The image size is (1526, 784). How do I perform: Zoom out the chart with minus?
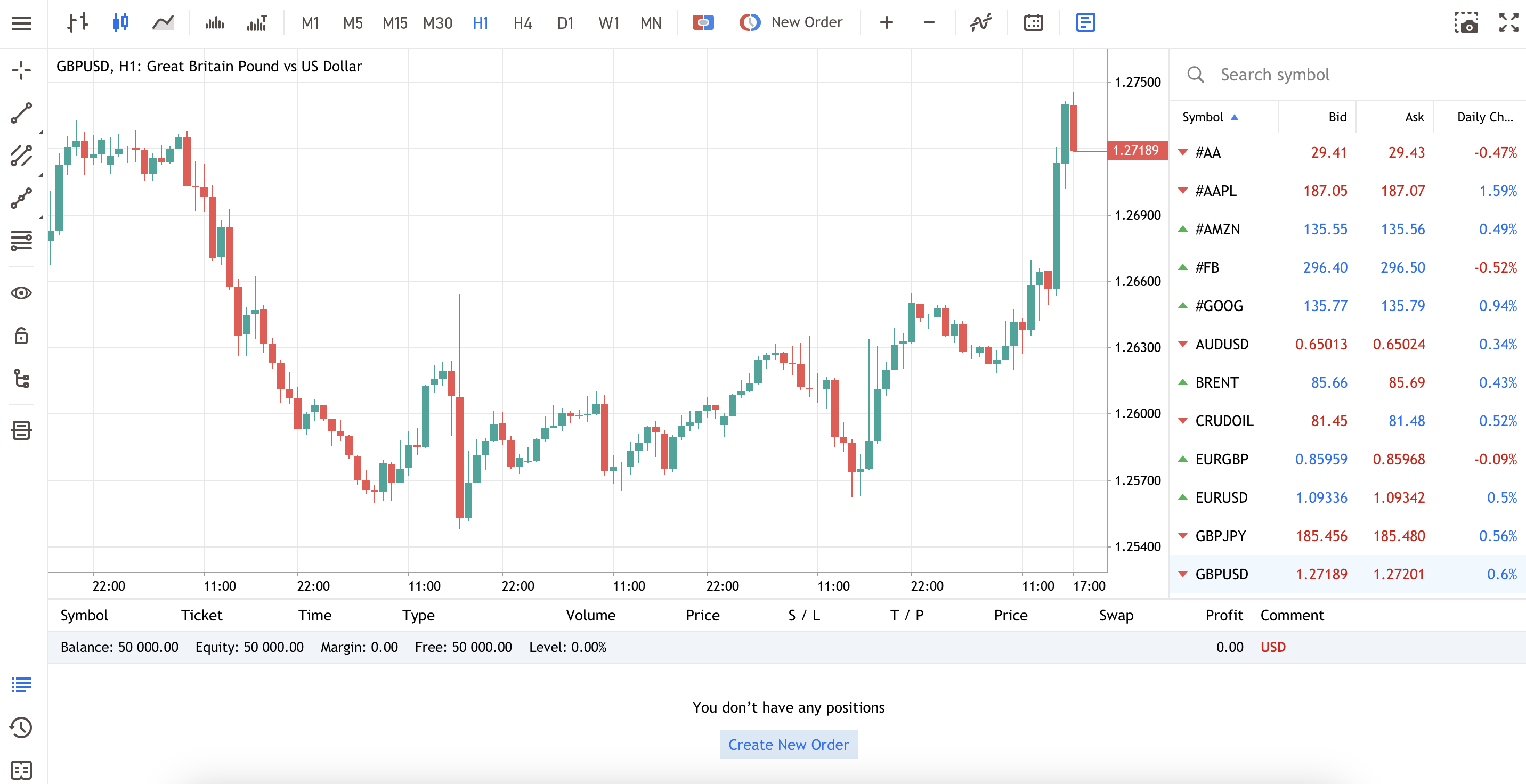pyautogui.click(x=929, y=22)
